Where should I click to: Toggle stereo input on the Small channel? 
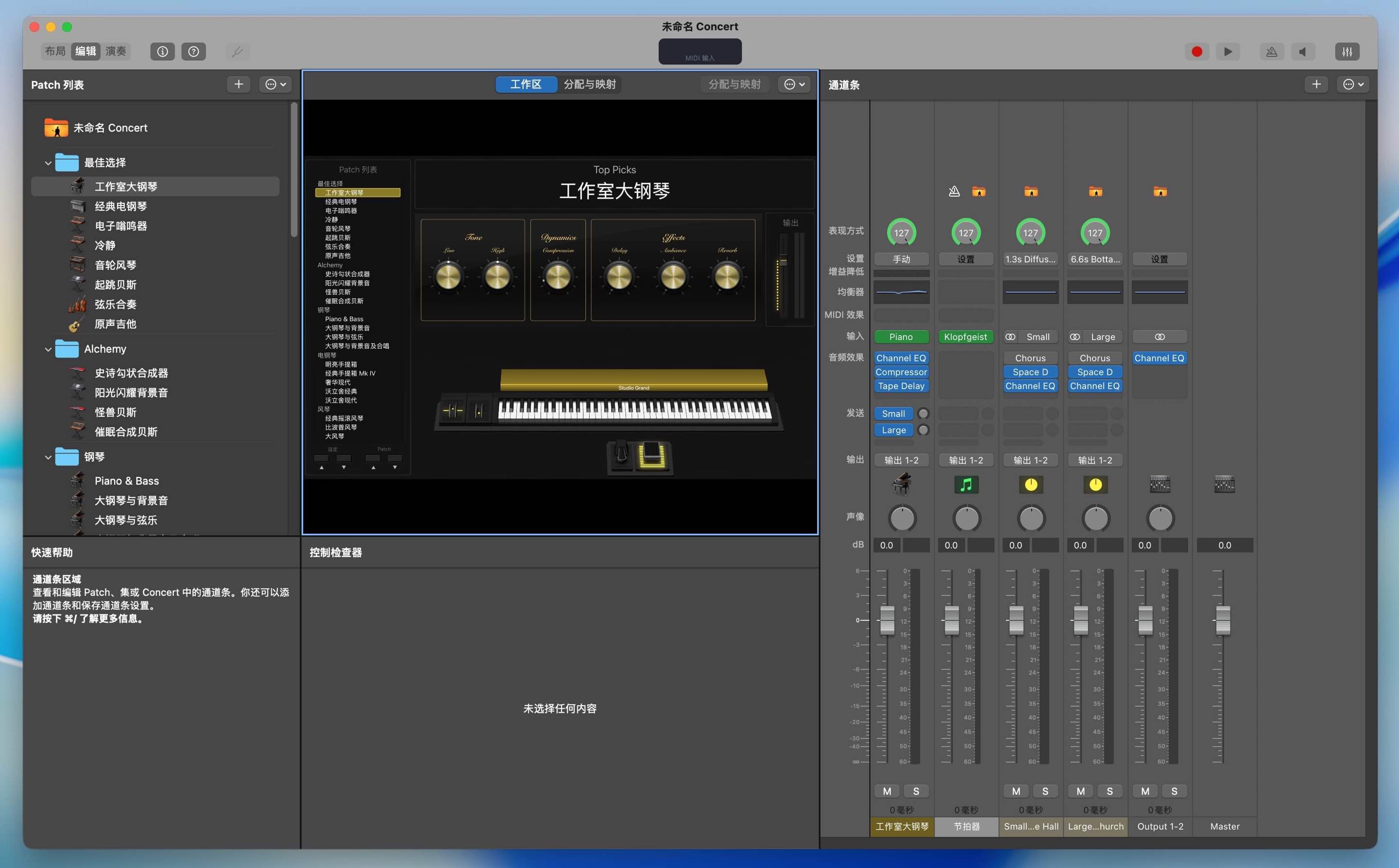click(x=1010, y=337)
